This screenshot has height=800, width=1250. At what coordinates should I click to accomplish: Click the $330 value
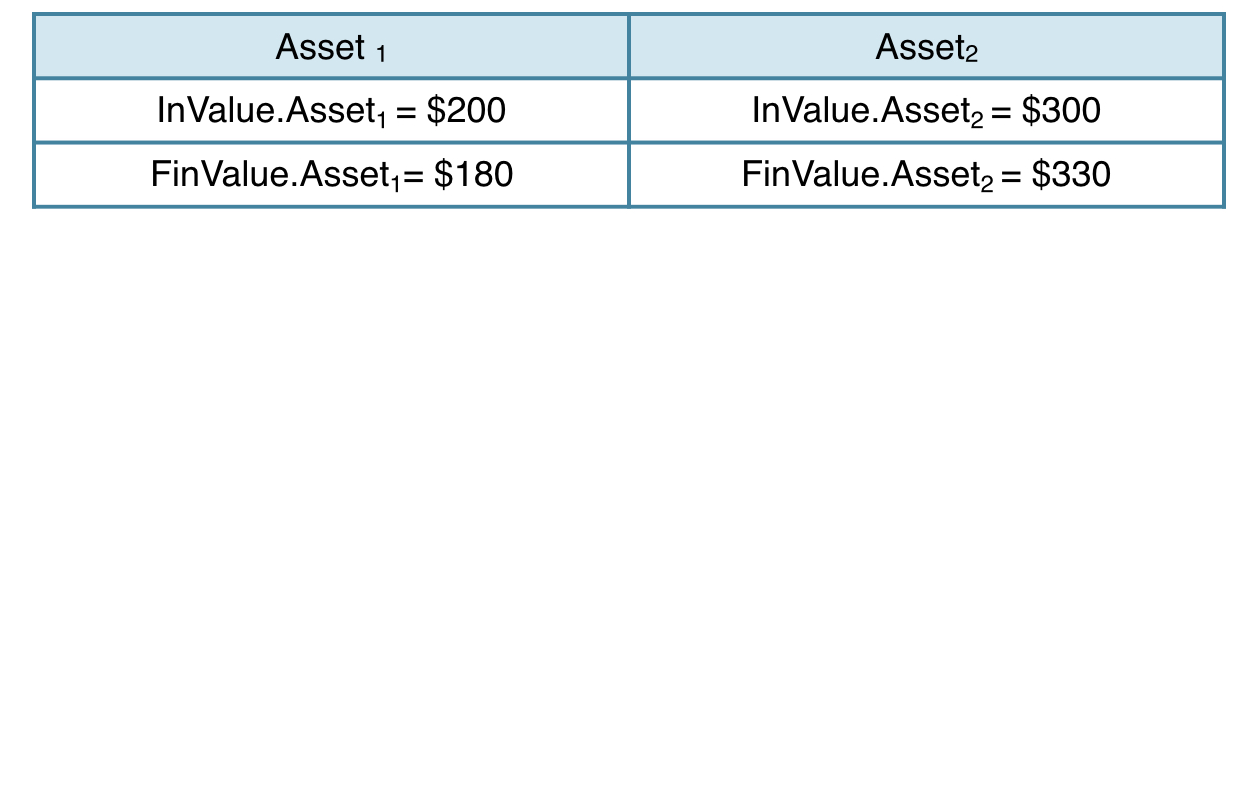coord(1071,175)
